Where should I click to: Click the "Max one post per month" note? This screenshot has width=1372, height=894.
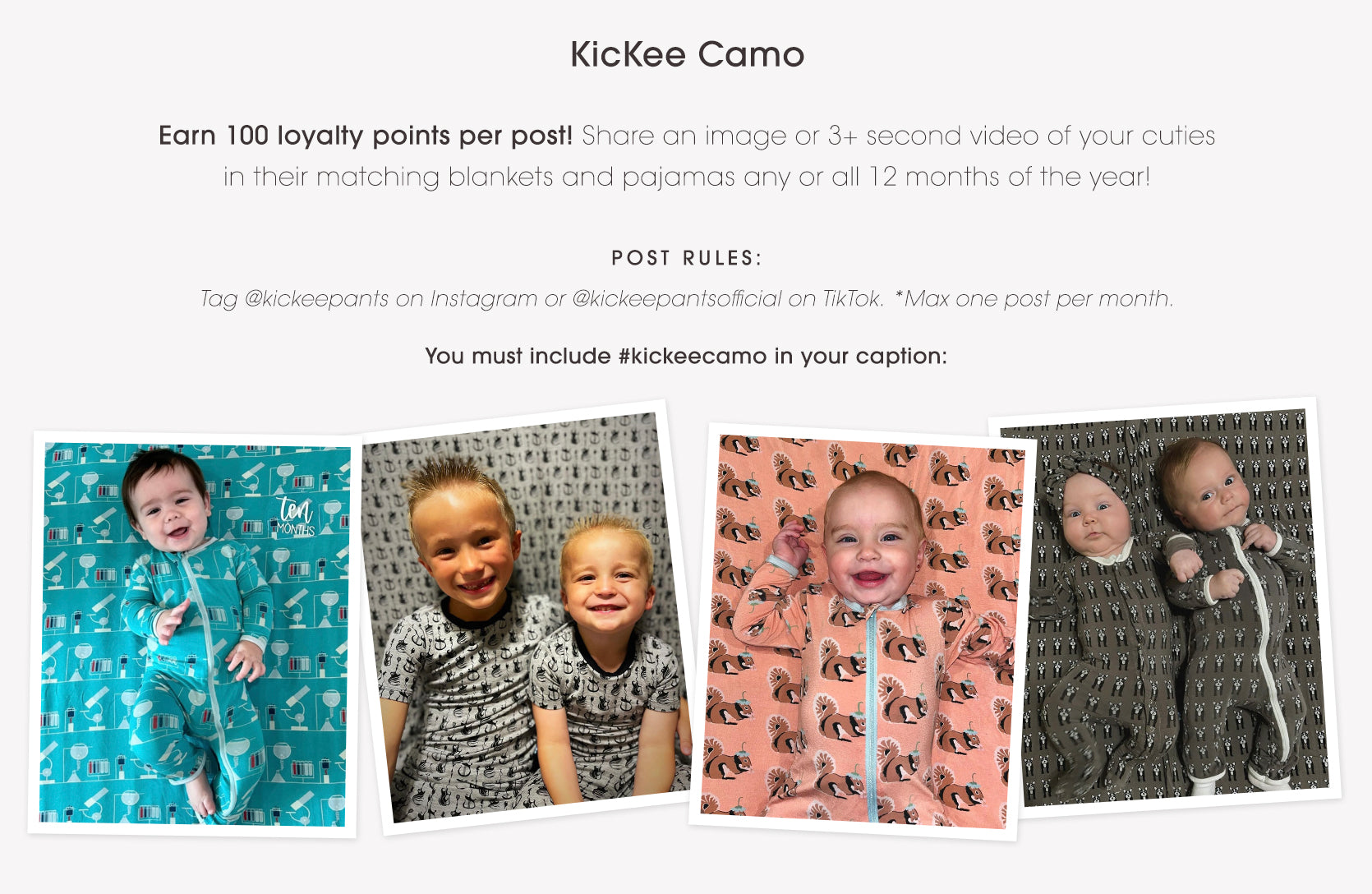point(1037,299)
